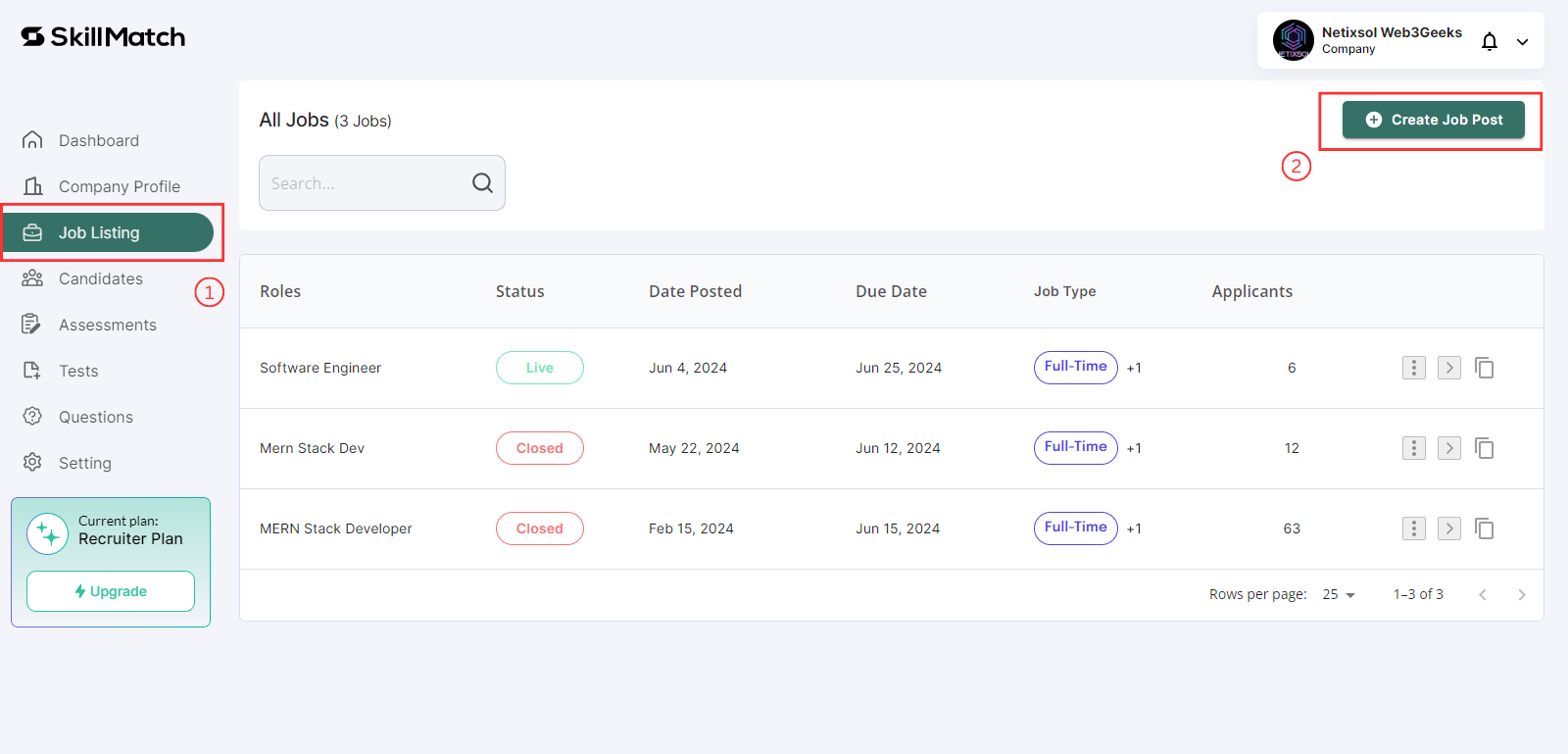The image size is (1568, 754).
Task: Show extra job types for Software Engineer
Action: [1134, 368]
